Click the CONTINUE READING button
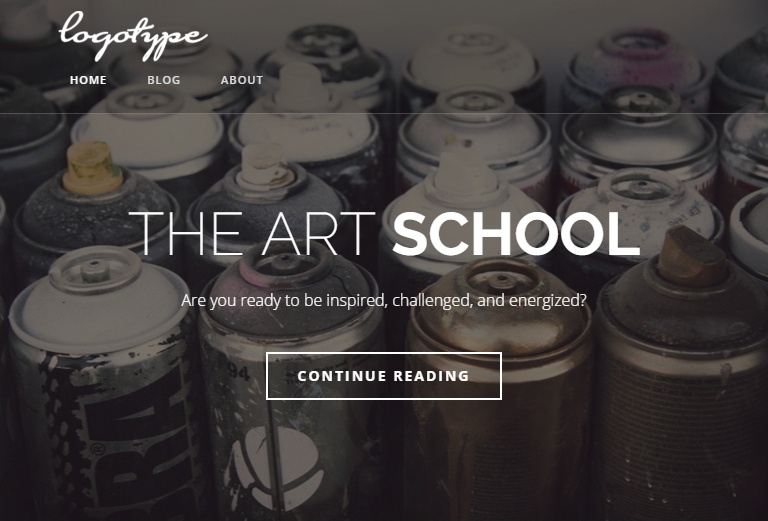 (384, 376)
